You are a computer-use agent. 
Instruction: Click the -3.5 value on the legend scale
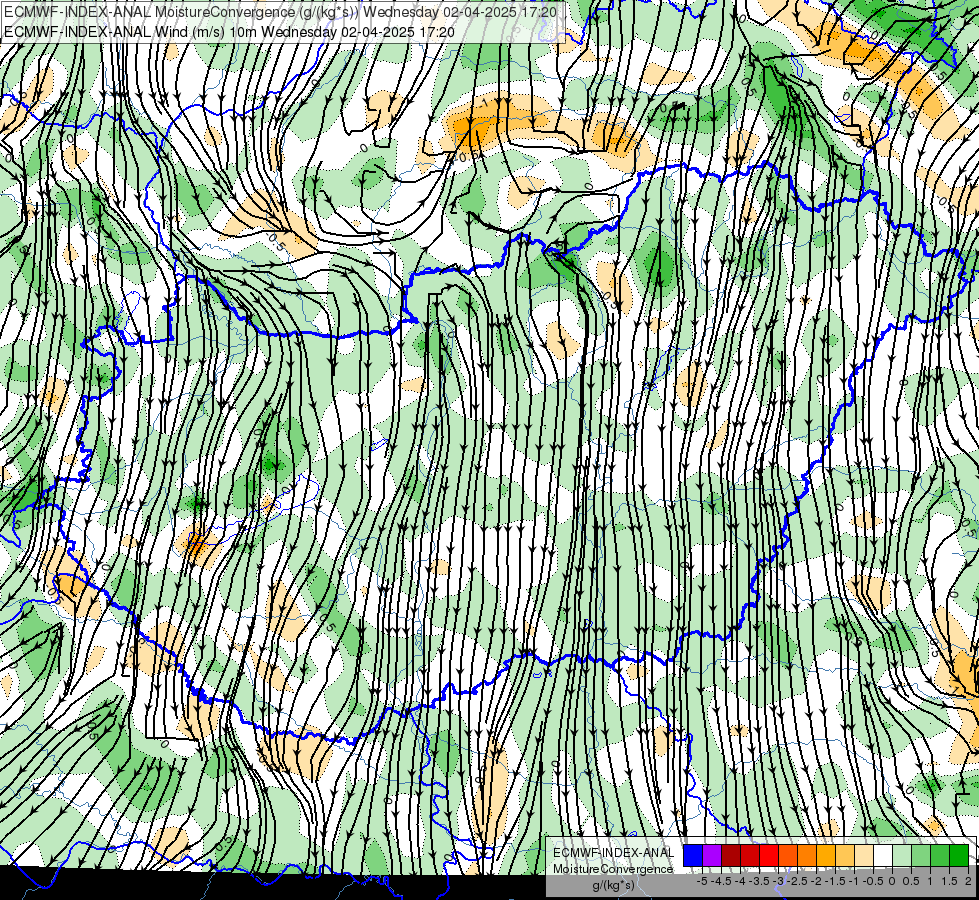coord(759,881)
